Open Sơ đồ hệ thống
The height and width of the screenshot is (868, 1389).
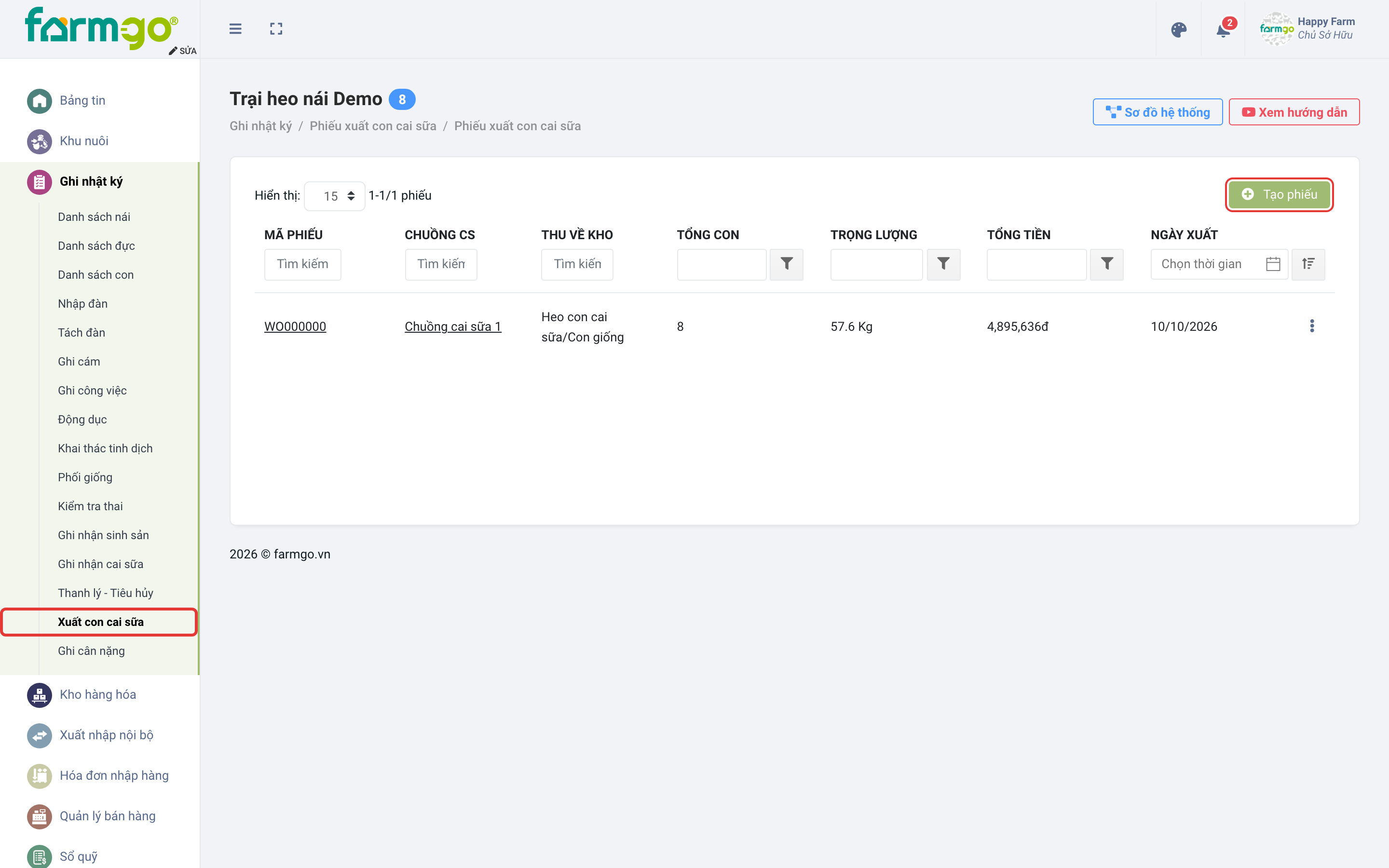coord(1157,112)
